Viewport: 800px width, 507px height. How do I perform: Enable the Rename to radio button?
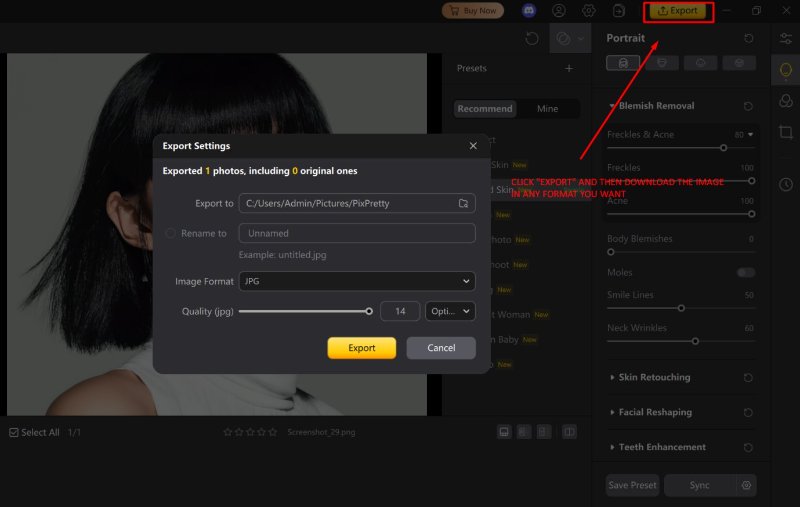pyautogui.click(x=171, y=233)
